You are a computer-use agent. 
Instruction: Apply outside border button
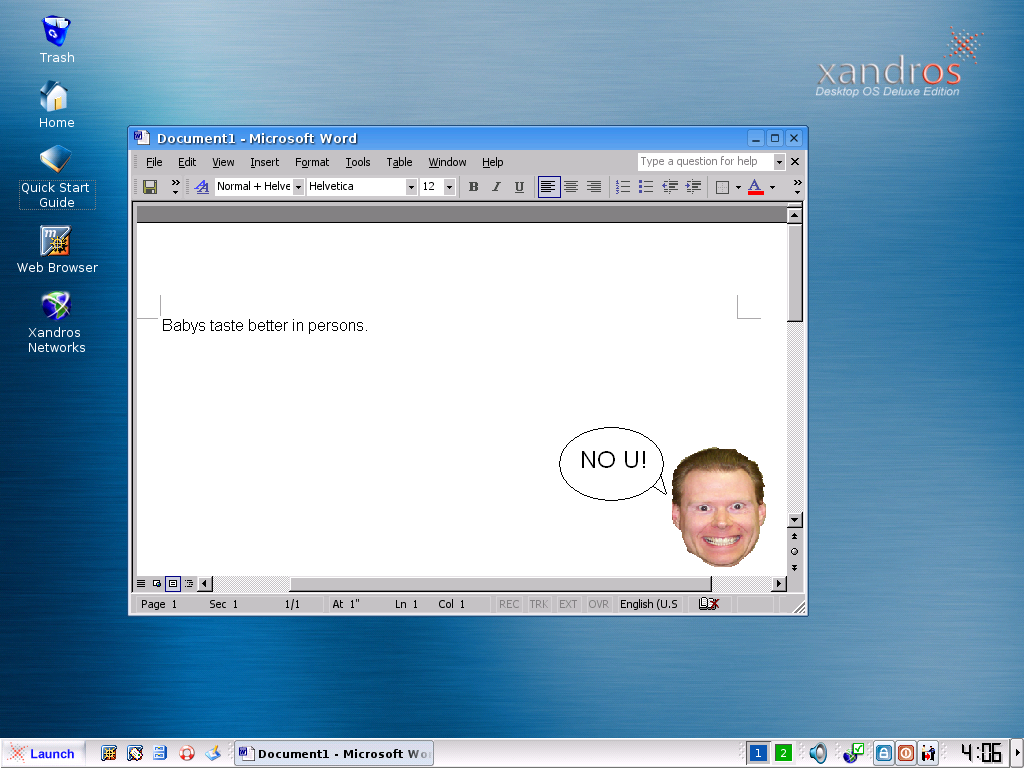pyautogui.click(x=722, y=187)
